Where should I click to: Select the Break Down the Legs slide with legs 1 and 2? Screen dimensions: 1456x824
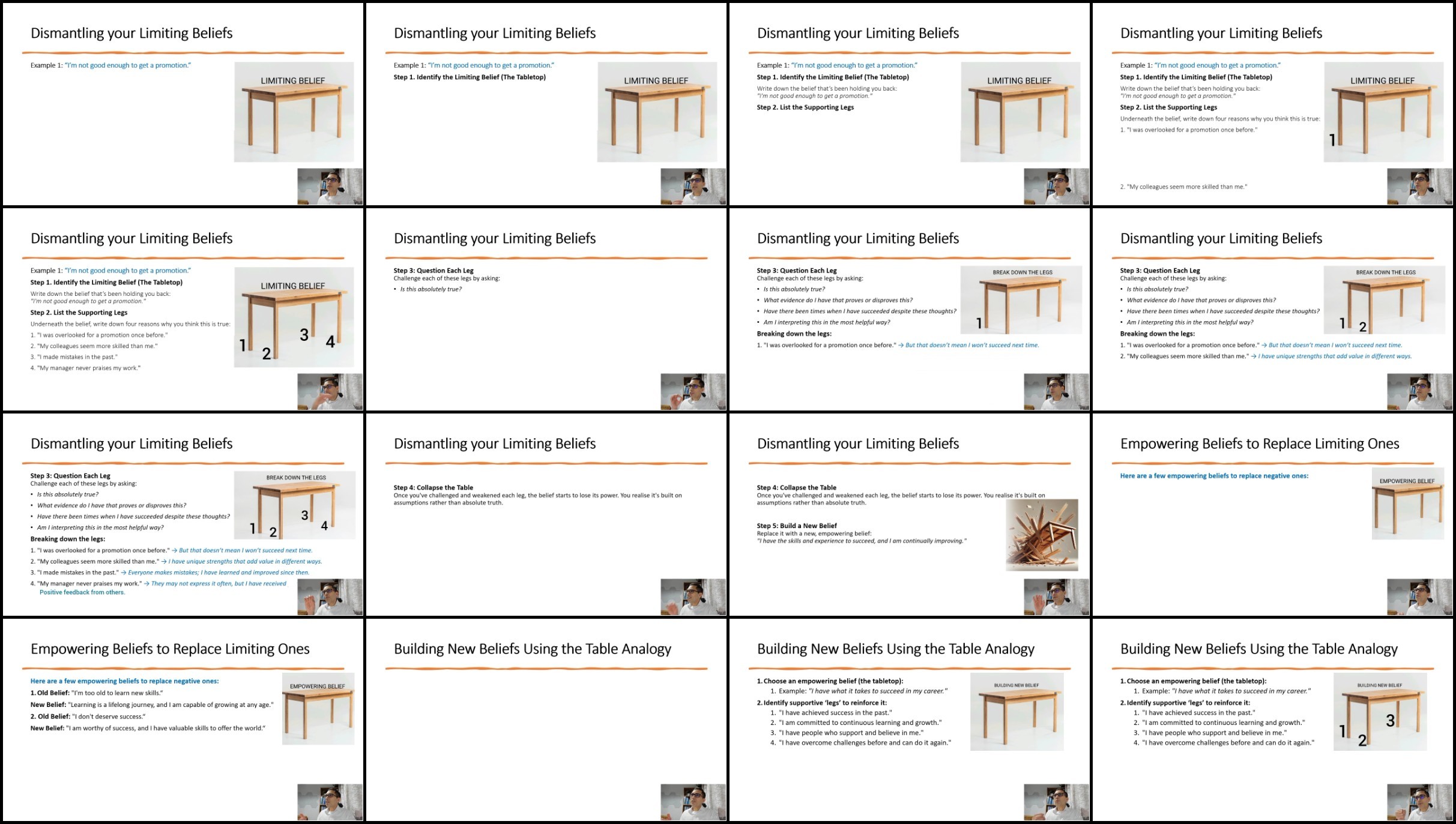point(1272,310)
